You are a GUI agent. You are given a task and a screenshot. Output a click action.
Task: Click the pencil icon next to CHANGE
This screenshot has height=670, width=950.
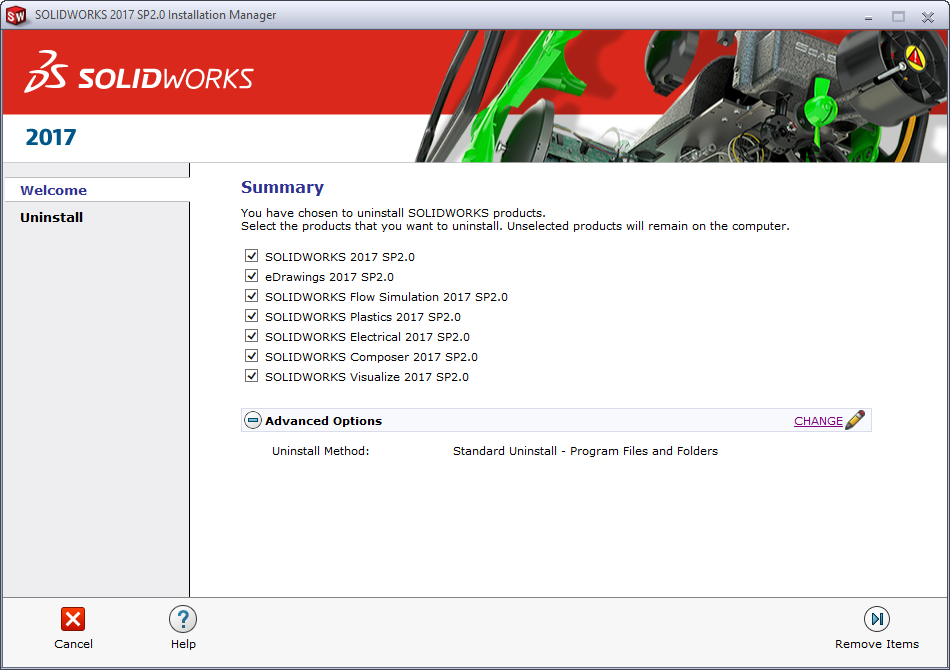854,420
